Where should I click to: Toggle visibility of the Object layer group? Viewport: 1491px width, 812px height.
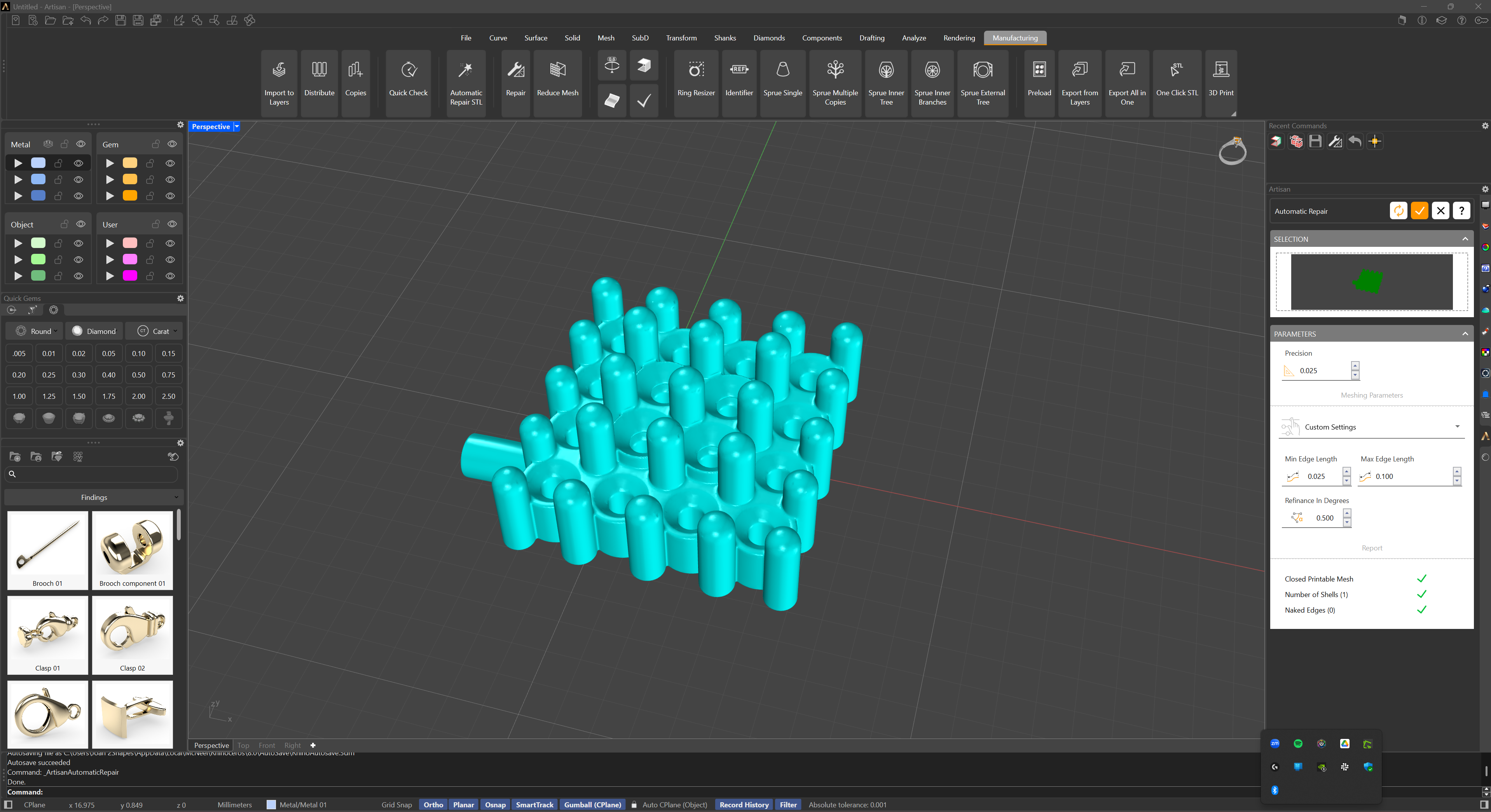pos(81,224)
